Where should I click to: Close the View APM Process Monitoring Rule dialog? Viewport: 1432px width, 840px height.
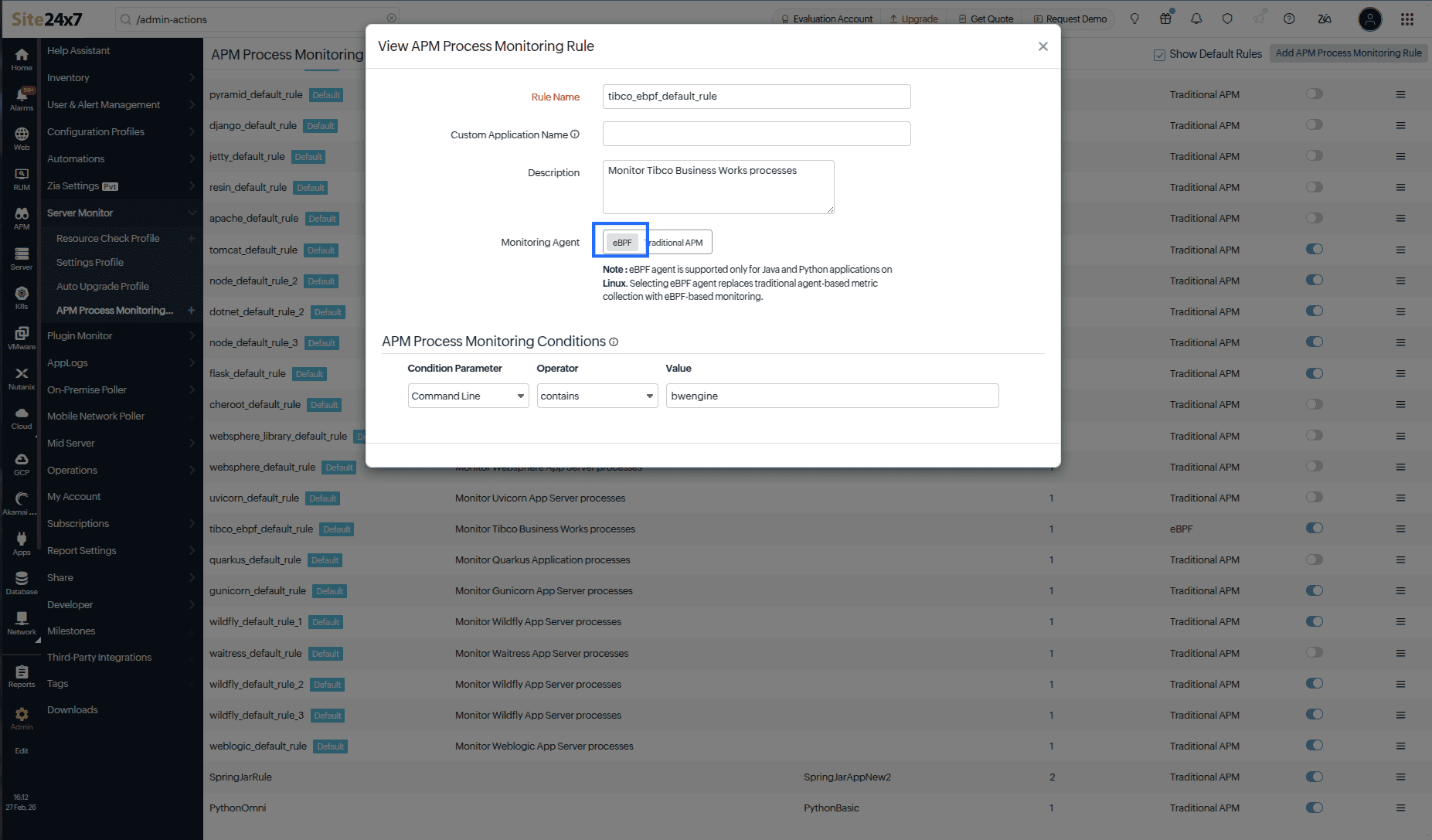(x=1043, y=46)
